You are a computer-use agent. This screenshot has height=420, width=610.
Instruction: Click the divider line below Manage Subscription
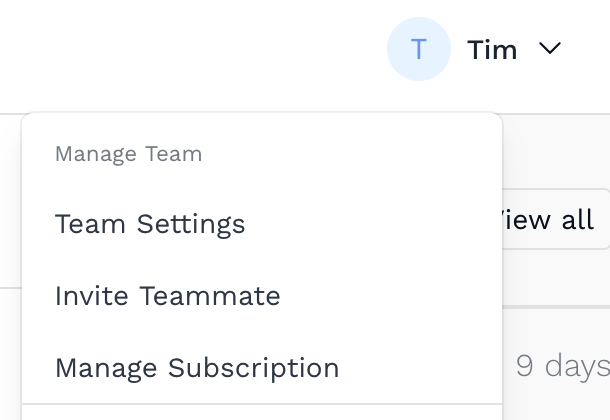pos(262,404)
